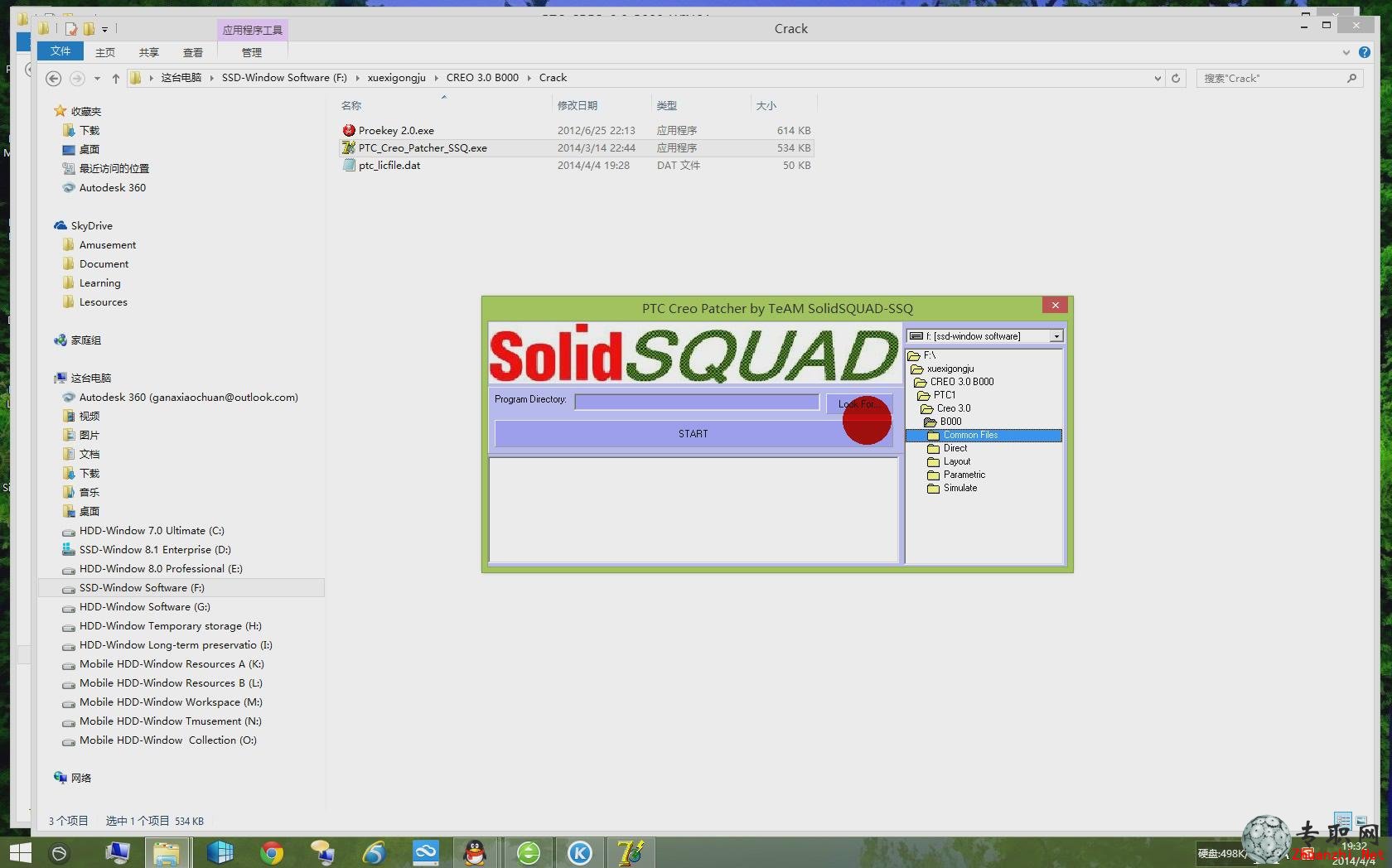Select the Direct folder in patcher tree

955,448
